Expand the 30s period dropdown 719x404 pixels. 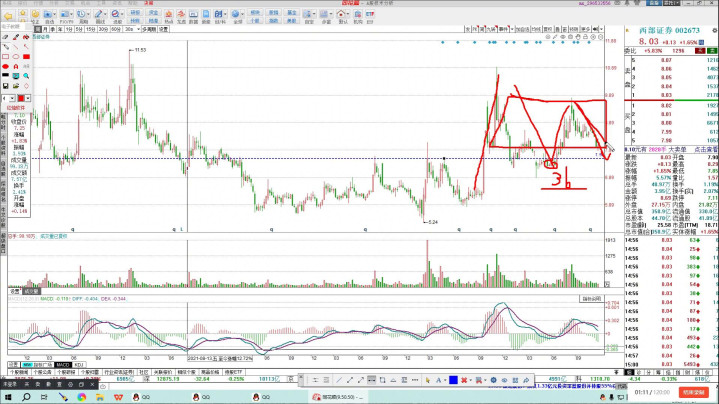pyautogui.click(x=138, y=29)
